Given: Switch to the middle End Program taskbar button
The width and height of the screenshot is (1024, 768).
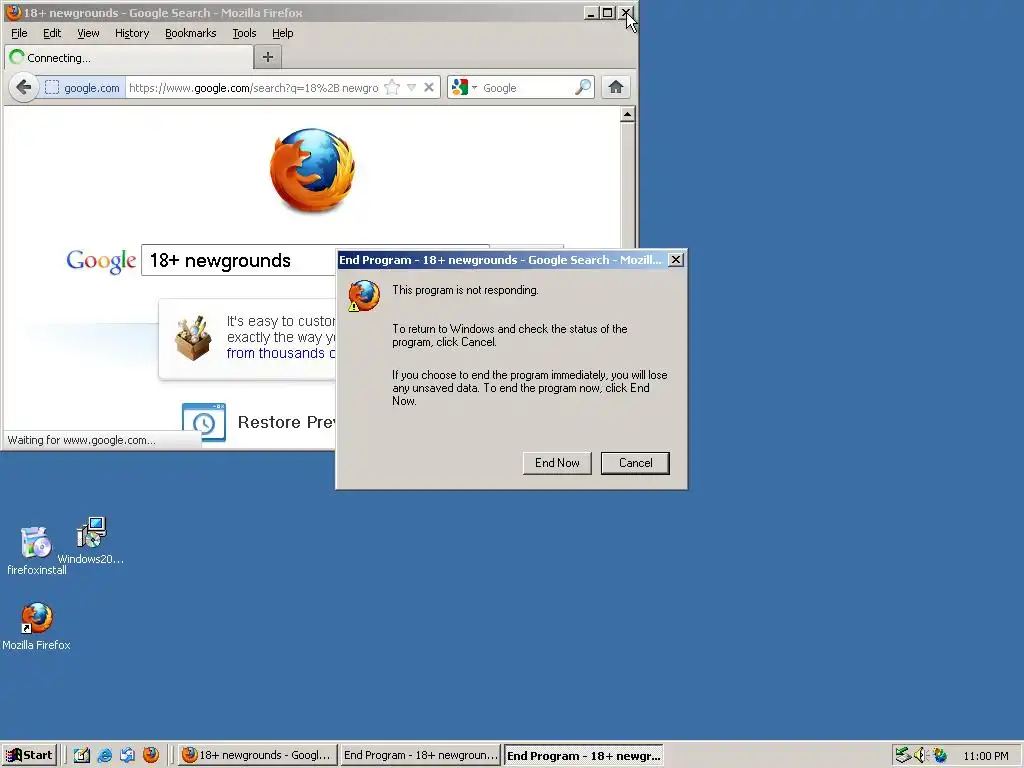Looking at the screenshot, I should [420, 755].
